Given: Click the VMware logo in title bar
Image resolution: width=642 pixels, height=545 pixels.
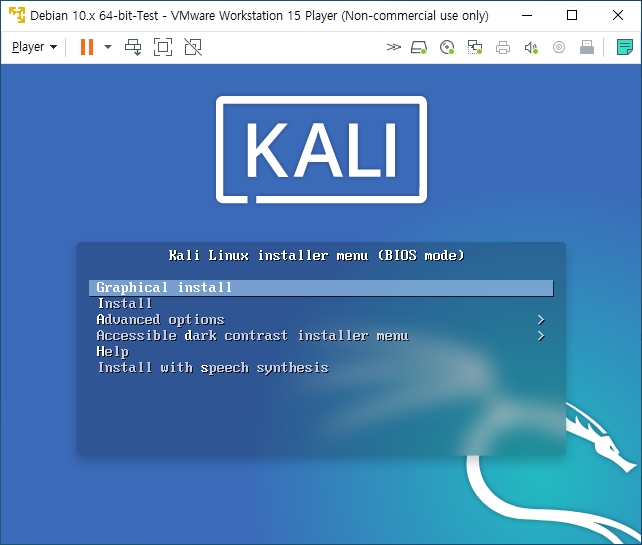Looking at the screenshot, I should click(x=17, y=15).
